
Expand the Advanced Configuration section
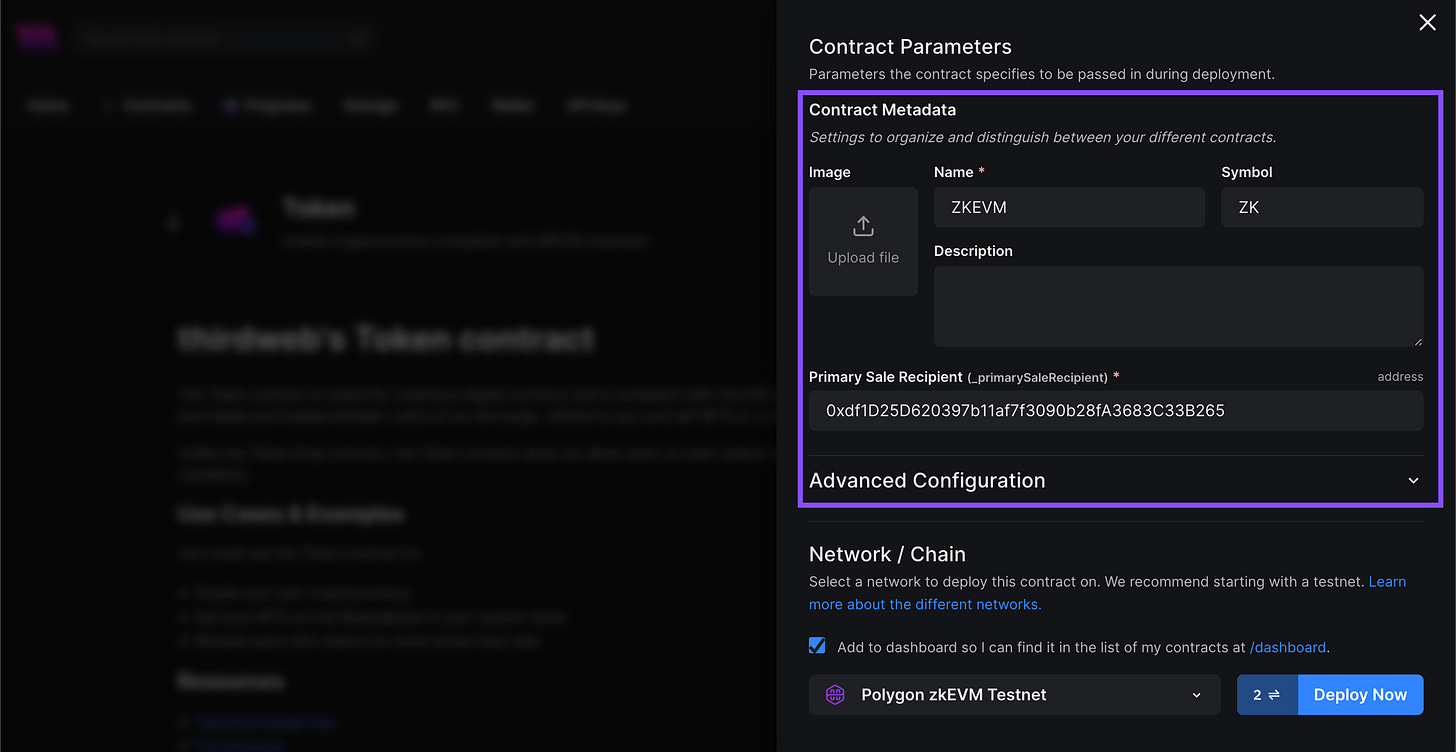point(1115,480)
